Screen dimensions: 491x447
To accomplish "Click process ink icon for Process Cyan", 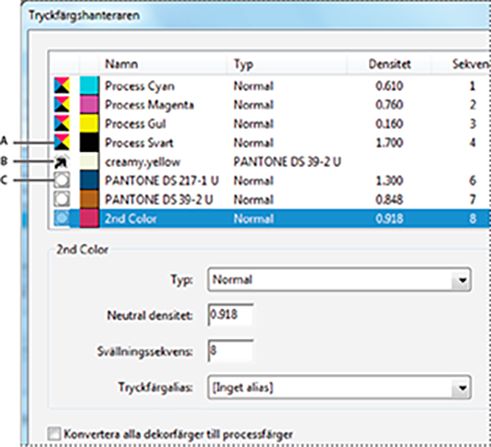I will 62,86.
